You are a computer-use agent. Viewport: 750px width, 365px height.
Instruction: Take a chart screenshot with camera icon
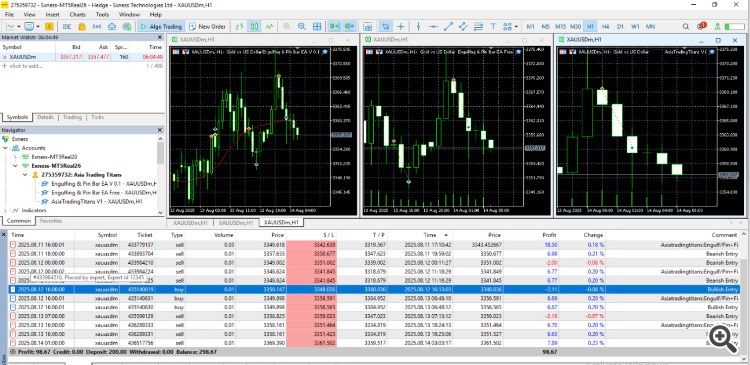tap(367, 26)
